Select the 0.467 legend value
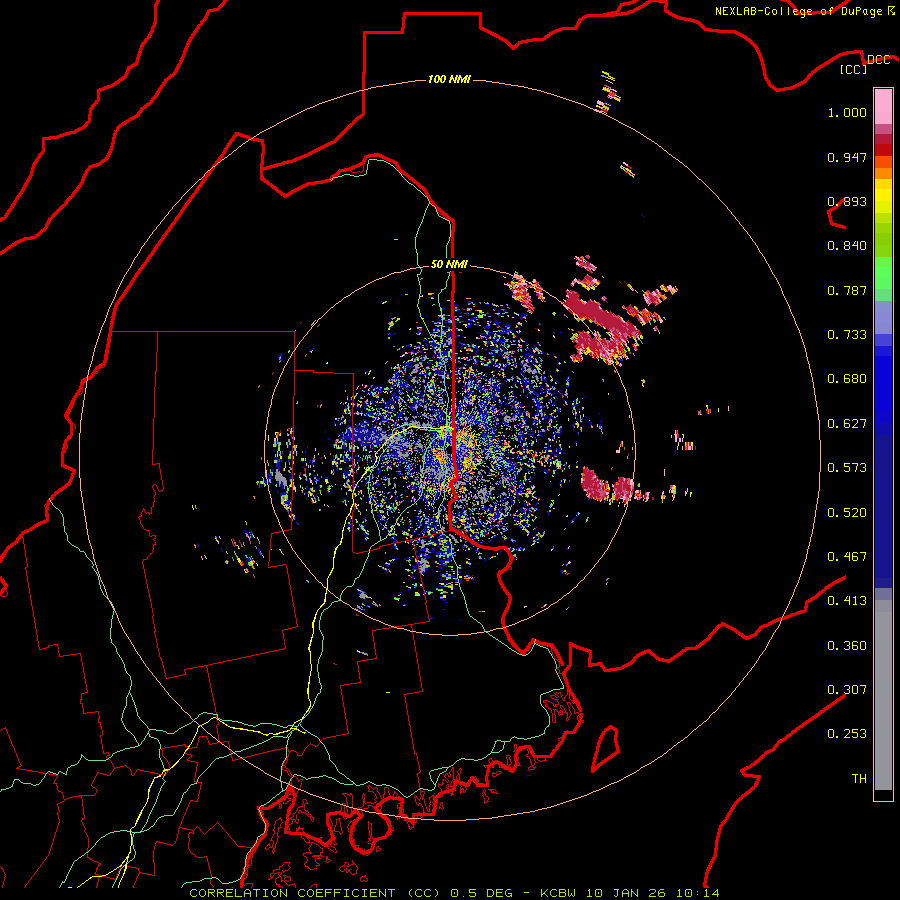 point(847,557)
